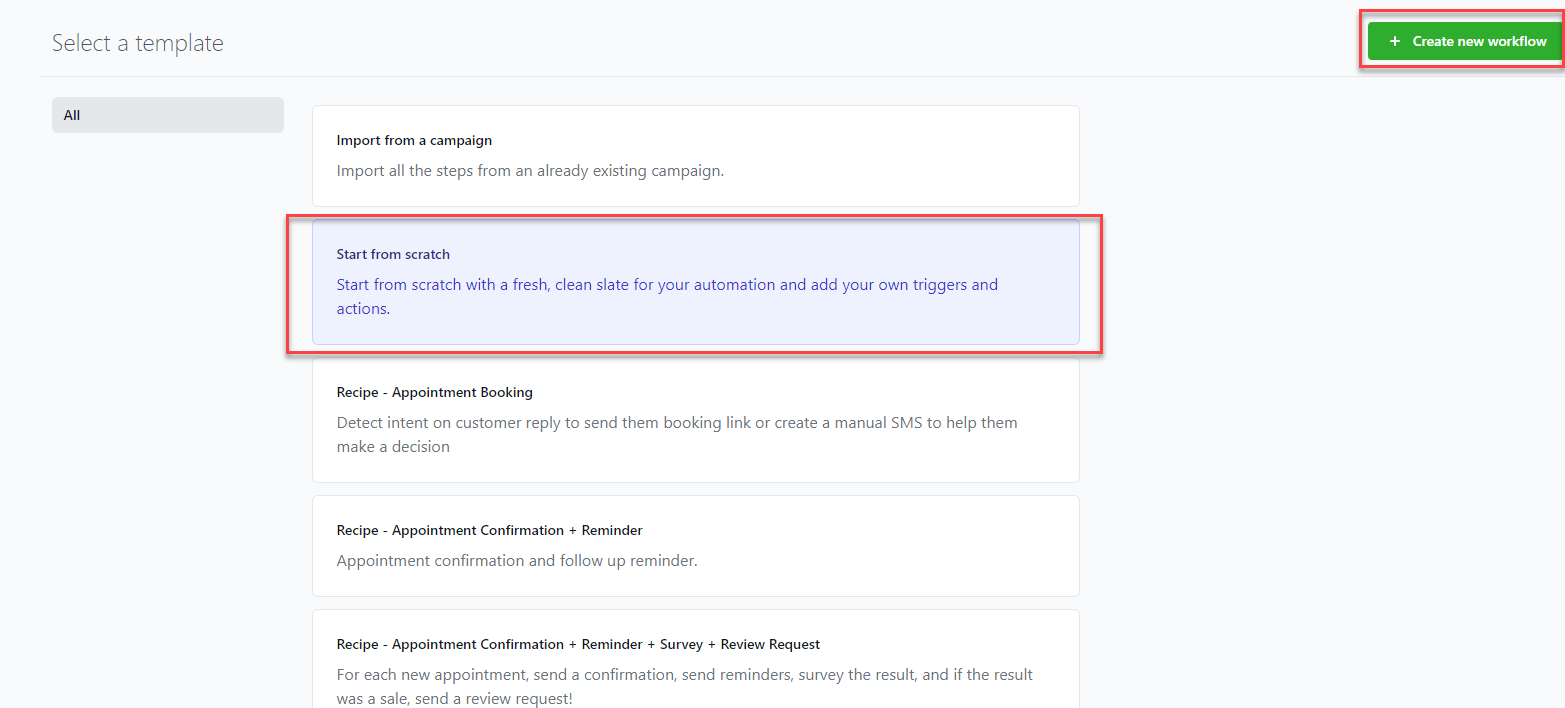This screenshot has height=708, width=1565.
Task: Select the Recipe - Appointment Booking template
Action: coord(695,420)
